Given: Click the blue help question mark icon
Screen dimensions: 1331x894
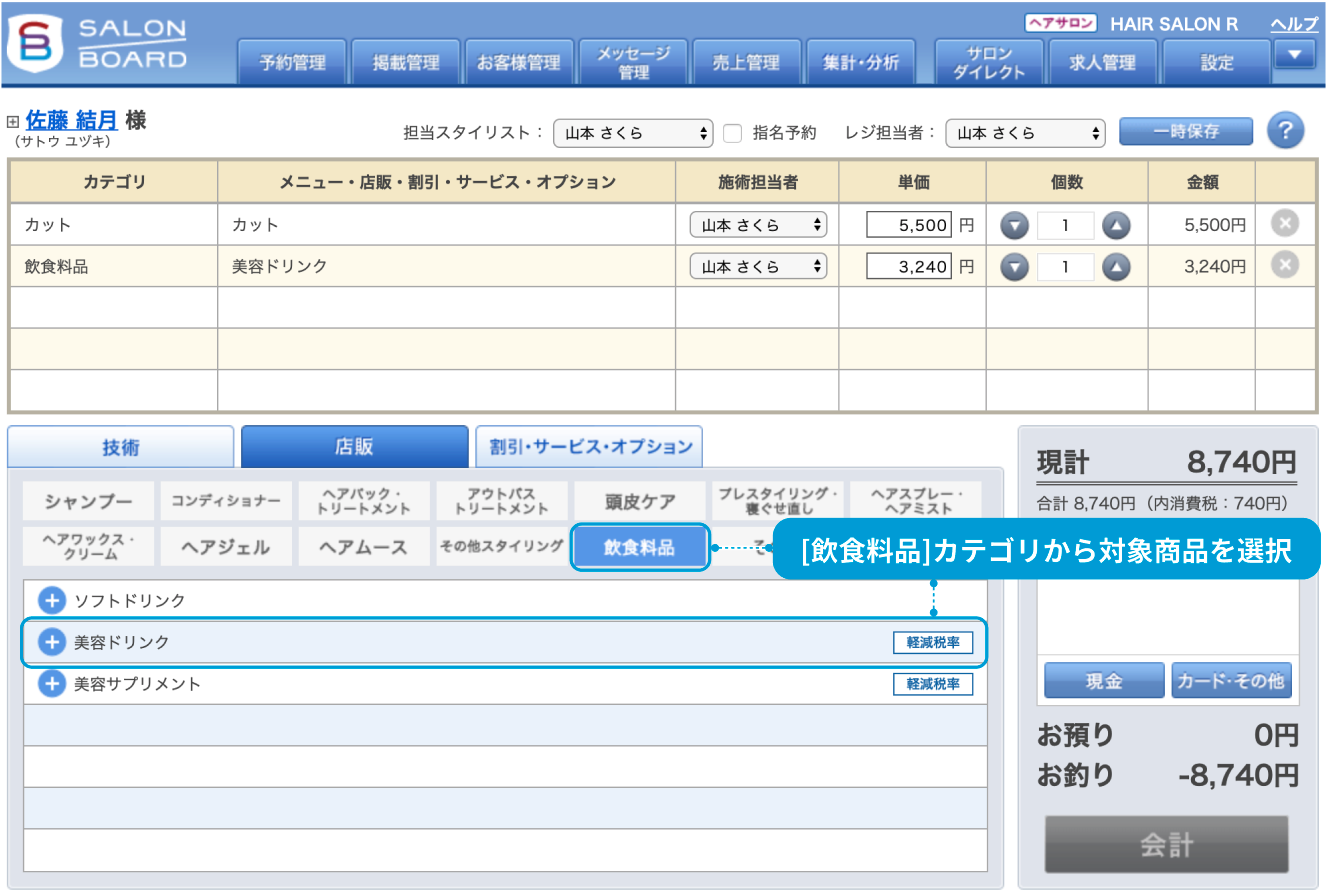Looking at the screenshot, I should pos(1286,131).
